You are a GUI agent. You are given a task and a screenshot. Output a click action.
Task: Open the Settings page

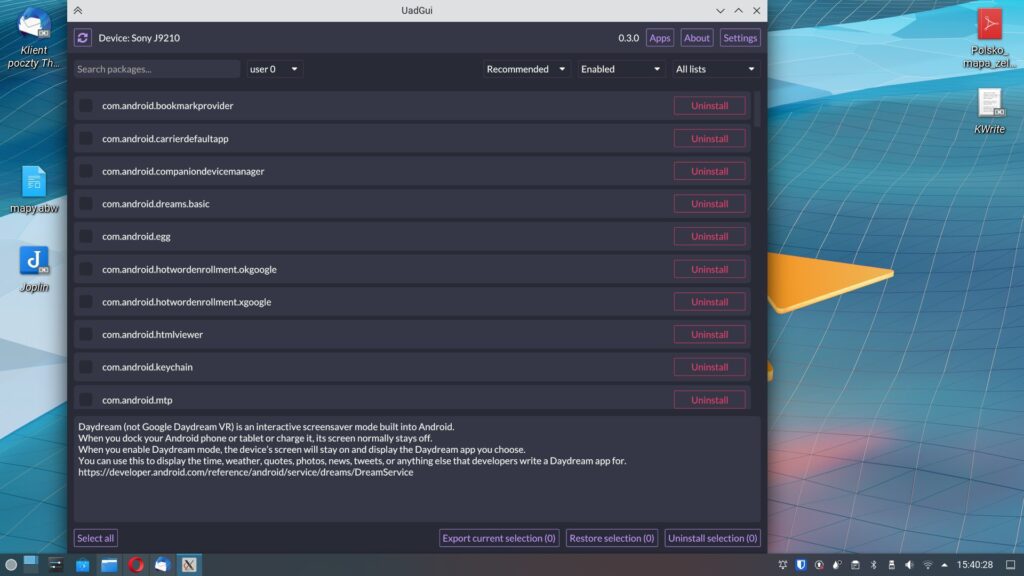tap(740, 38)
